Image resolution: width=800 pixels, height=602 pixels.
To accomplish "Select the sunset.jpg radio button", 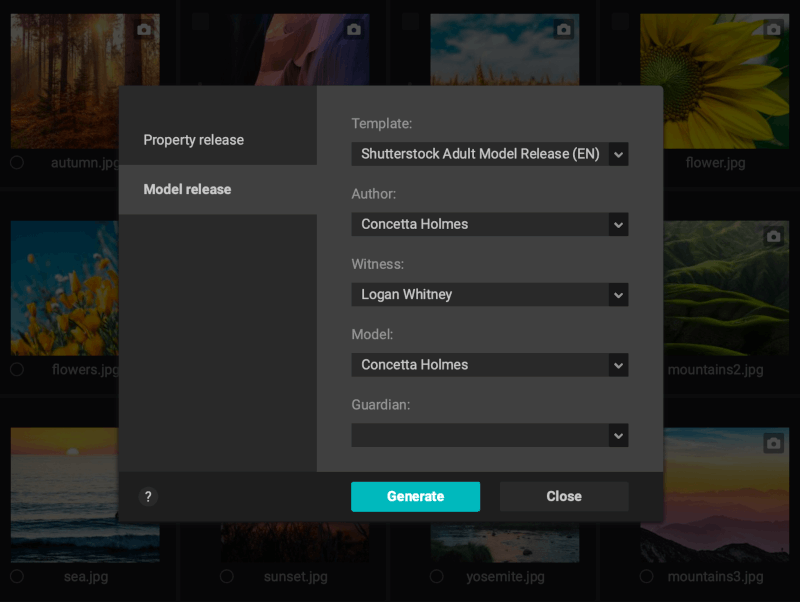I will click(x=227, y=576).
